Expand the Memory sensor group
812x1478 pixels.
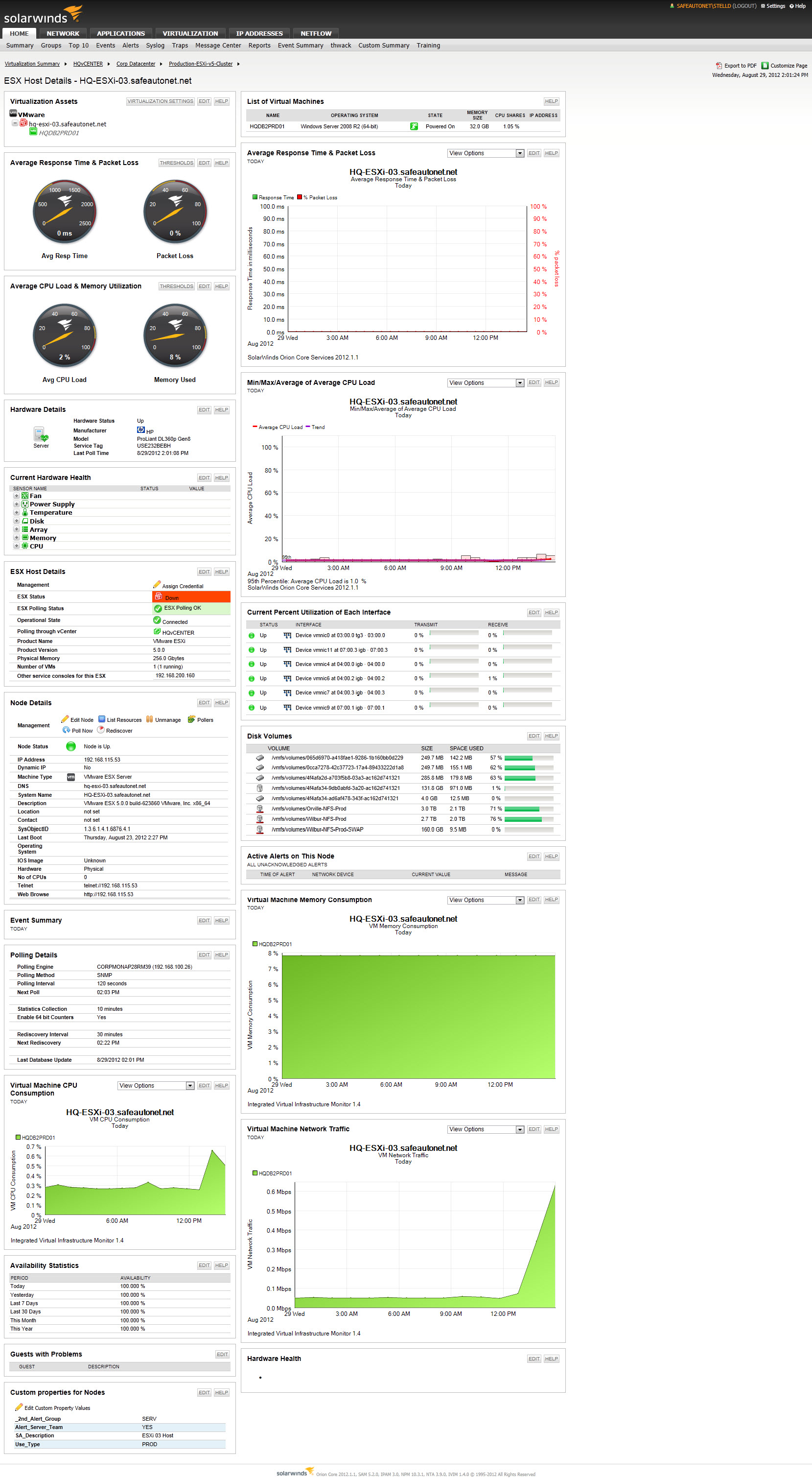click(x=16, y=538)
